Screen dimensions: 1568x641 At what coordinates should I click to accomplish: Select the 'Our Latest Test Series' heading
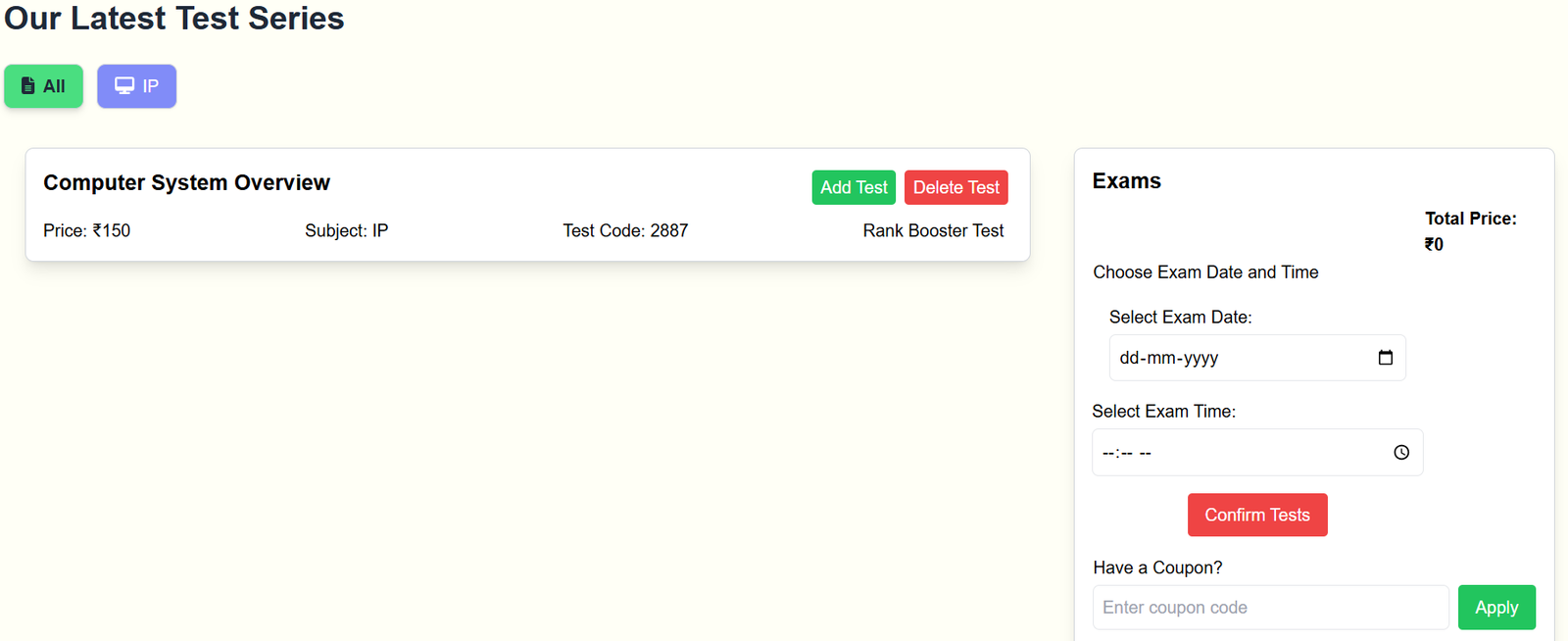(x=174, y=18)
